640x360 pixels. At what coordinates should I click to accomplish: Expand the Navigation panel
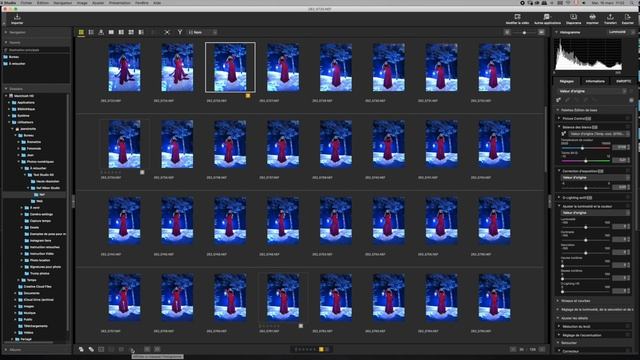click(x=6, y=32)
